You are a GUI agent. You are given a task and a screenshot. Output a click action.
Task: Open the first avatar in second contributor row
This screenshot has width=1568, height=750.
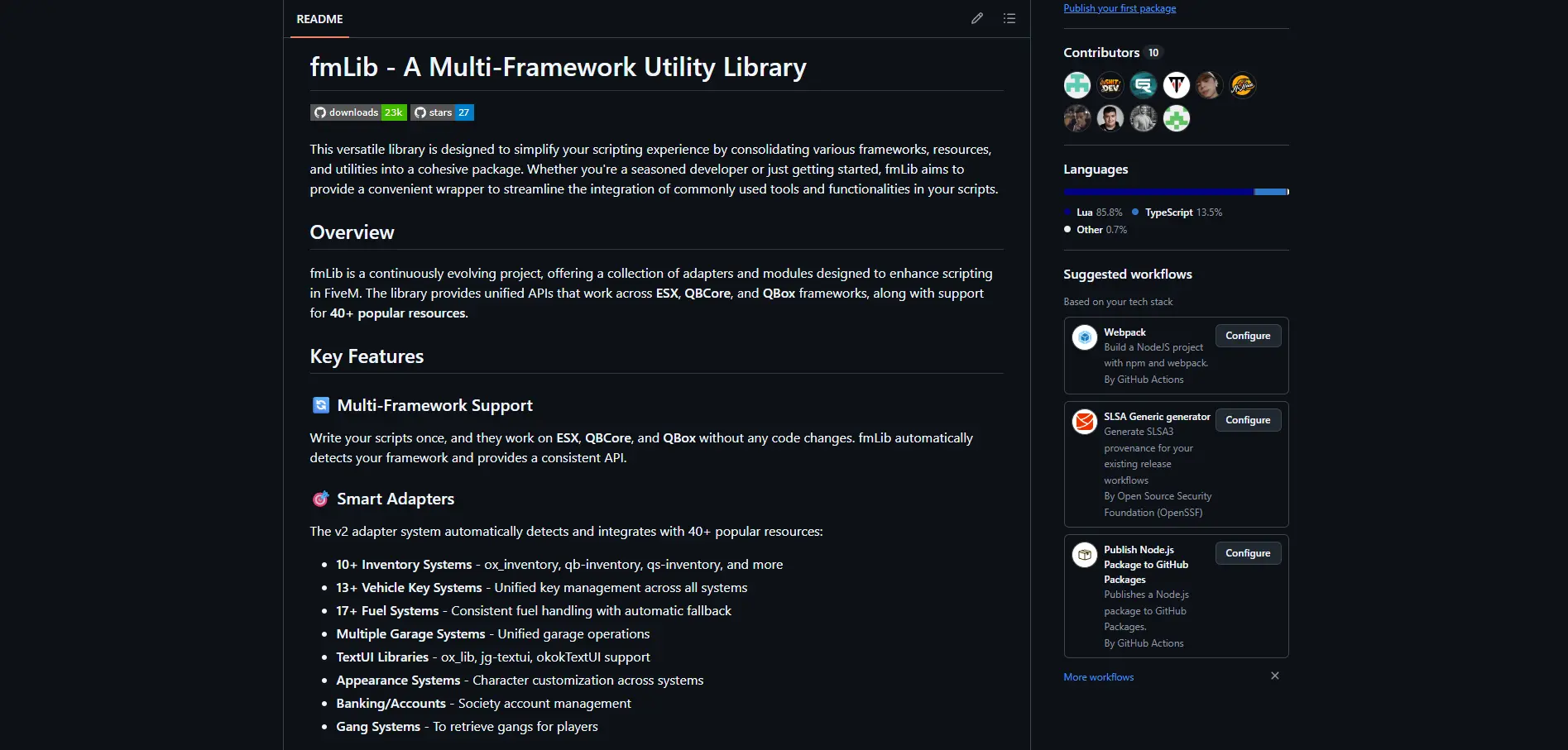(x=1077, y=118)
